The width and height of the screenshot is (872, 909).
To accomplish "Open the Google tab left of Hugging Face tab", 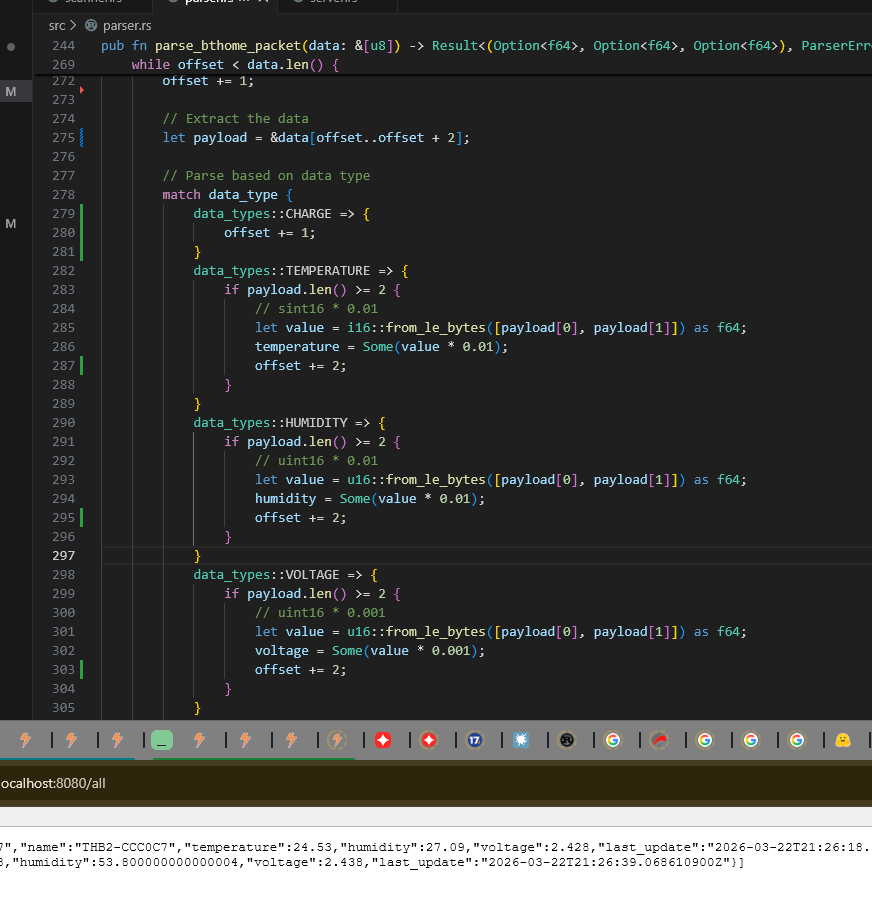I will 797,740.
